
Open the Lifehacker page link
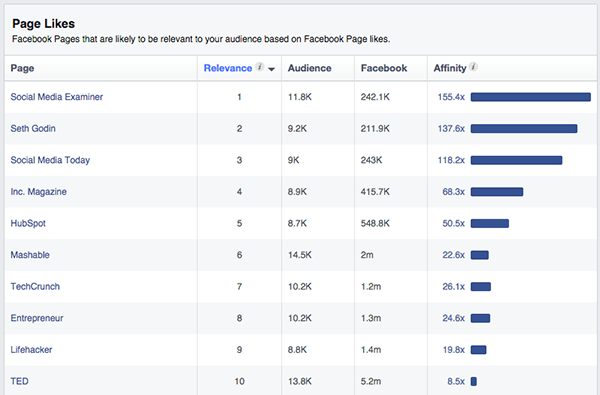pos(31,349)
